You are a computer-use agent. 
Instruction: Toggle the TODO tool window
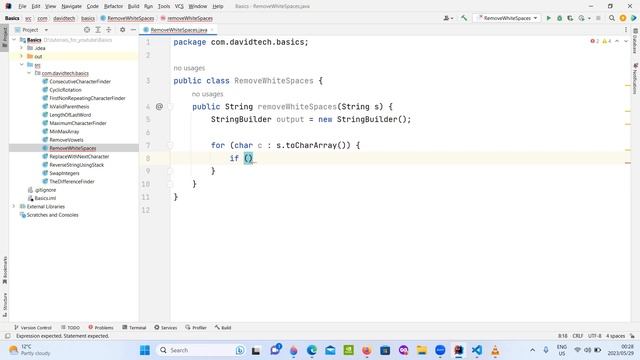[70, 327]
